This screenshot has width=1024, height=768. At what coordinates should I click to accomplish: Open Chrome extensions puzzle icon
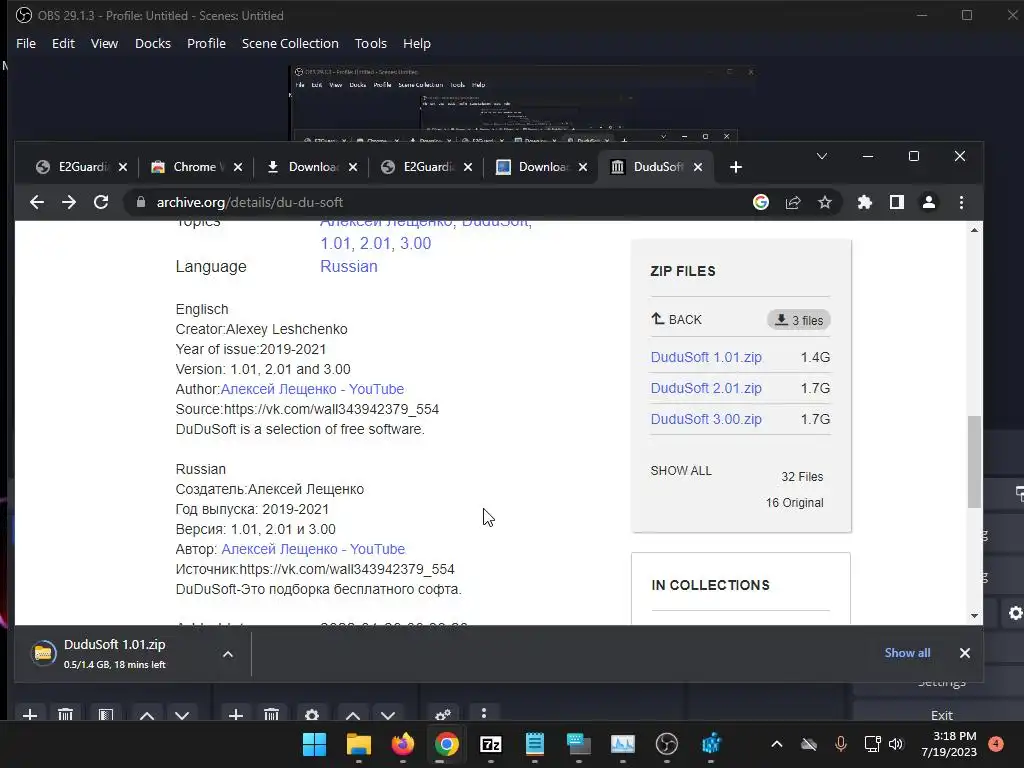point(865,202)
